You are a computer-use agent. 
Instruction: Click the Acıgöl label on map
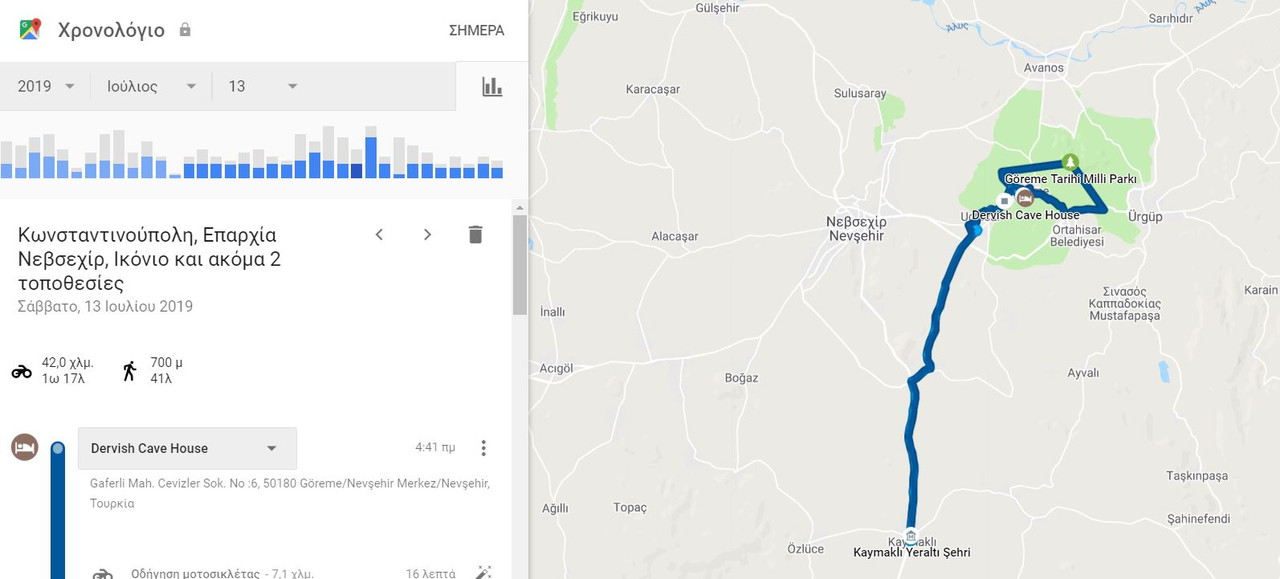(x=556, y=368)
